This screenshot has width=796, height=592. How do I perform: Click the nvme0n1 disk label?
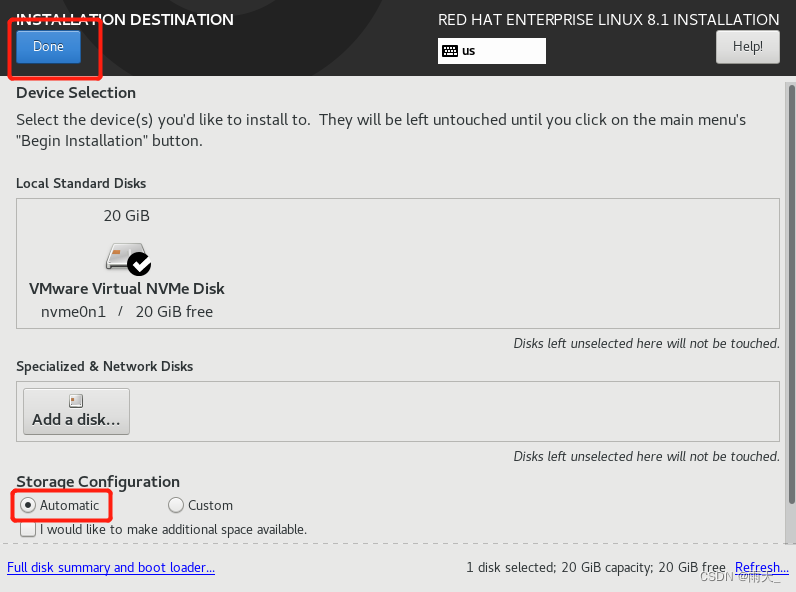[74, 312]
